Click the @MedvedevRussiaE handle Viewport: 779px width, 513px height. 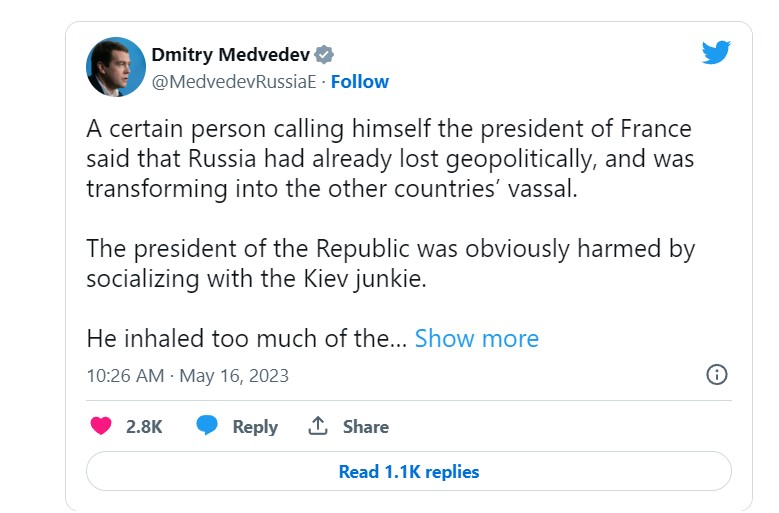(234, 81)
